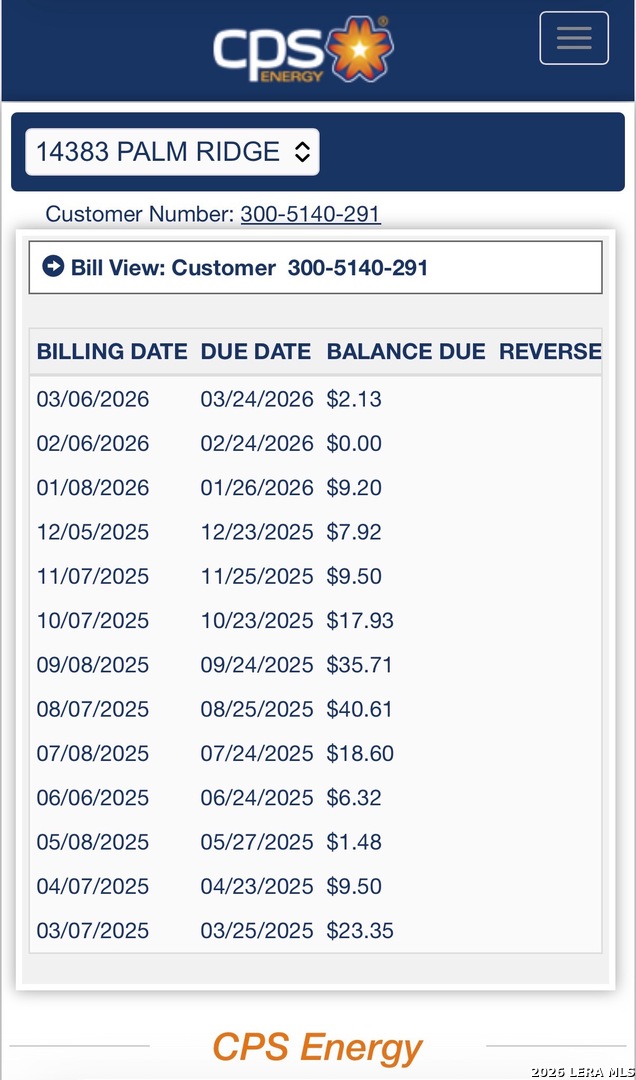Select the 03/06/2026 billing row
Image resolution: width=636 pixels, height=1080 pixels.
click(93, 399)
